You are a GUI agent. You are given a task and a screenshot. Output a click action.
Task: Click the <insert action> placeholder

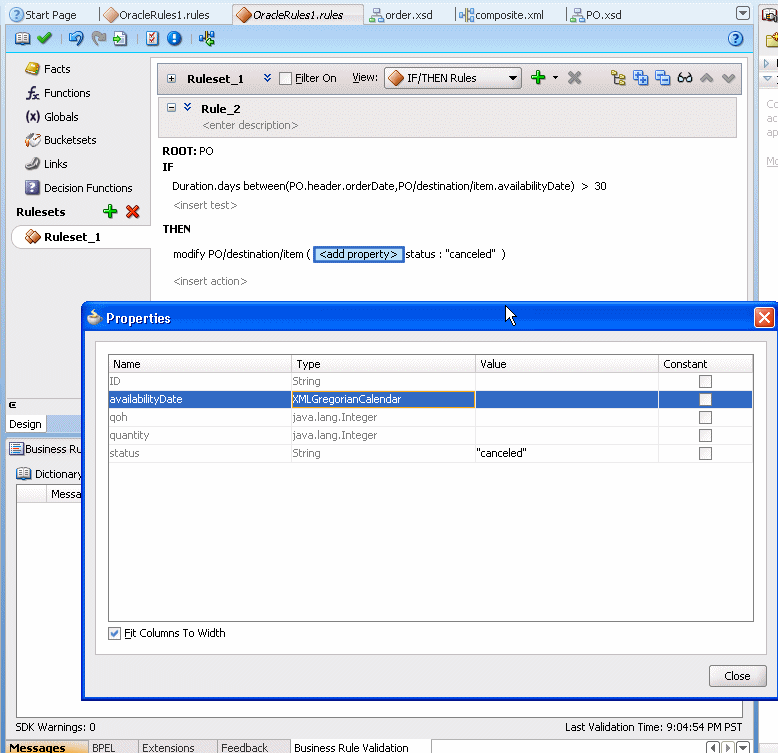pyautogui.click(x=210, y=281)
